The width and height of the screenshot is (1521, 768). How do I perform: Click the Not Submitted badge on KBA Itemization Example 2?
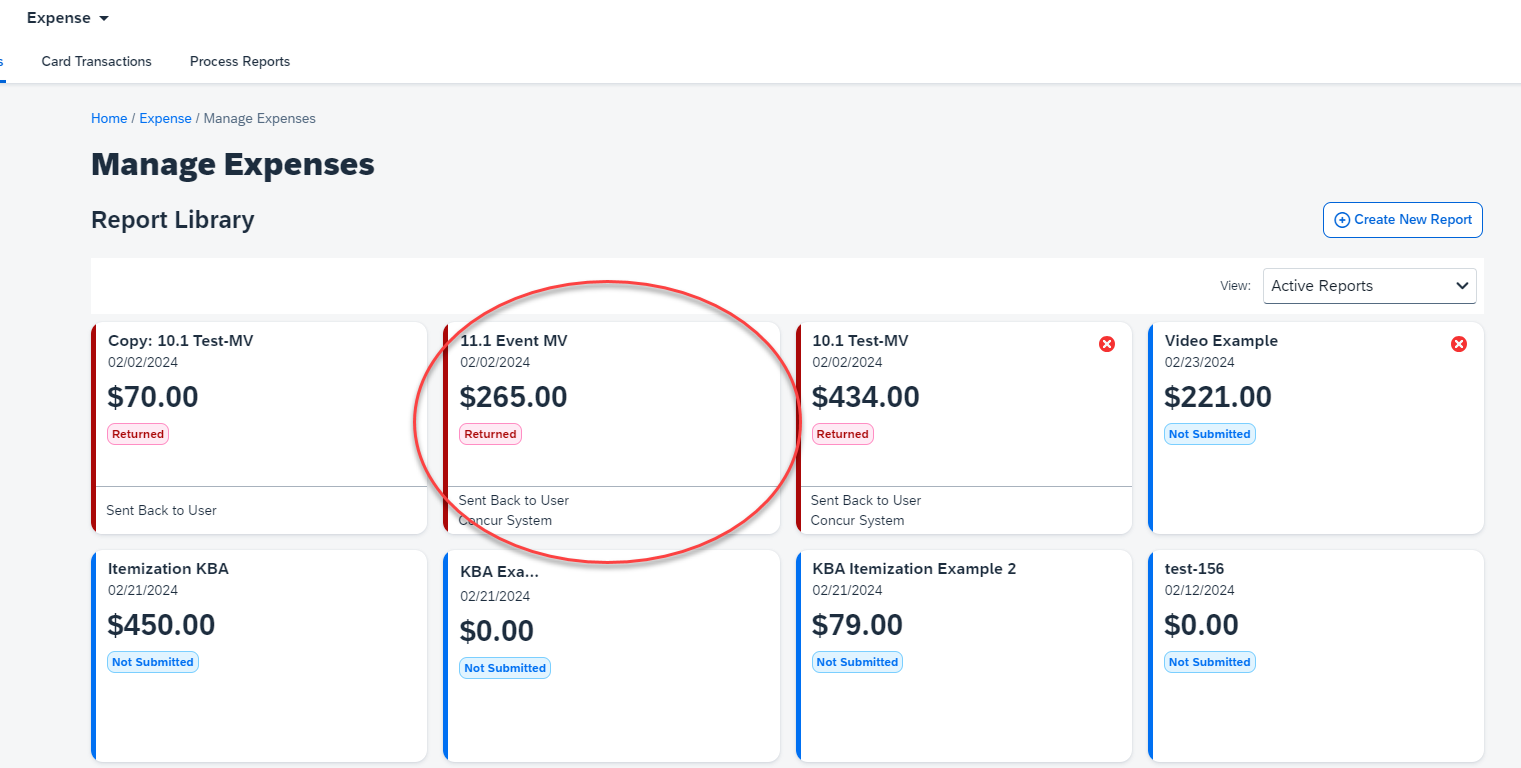coord(857,661)
